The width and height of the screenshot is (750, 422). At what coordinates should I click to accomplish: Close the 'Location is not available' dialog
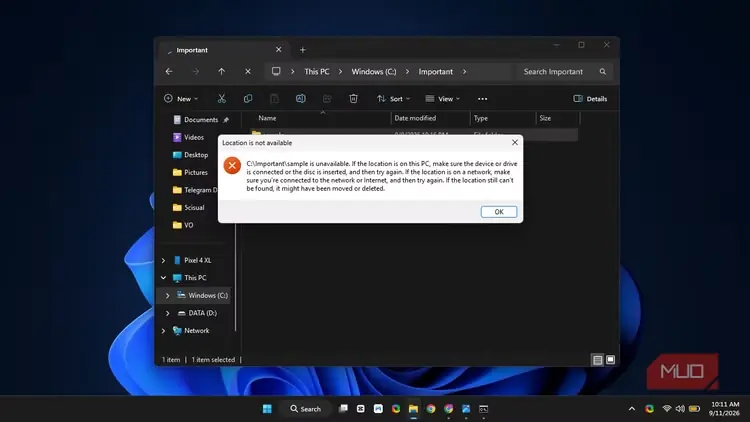(x=515, y=143)
